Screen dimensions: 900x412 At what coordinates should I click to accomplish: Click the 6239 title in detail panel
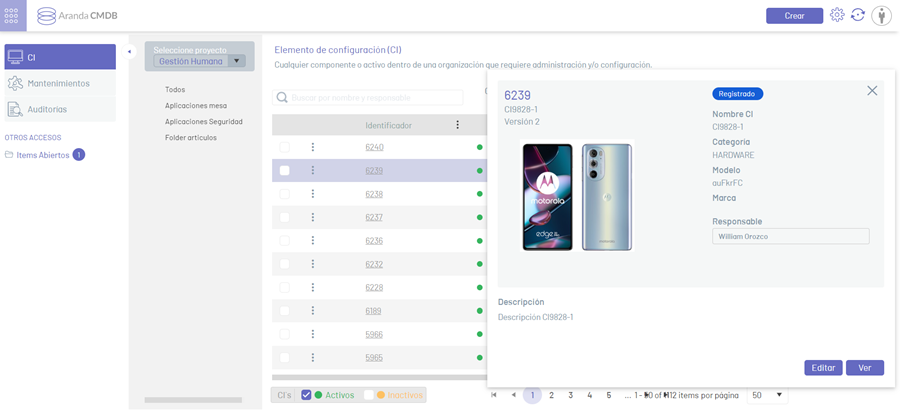(517, 95)
